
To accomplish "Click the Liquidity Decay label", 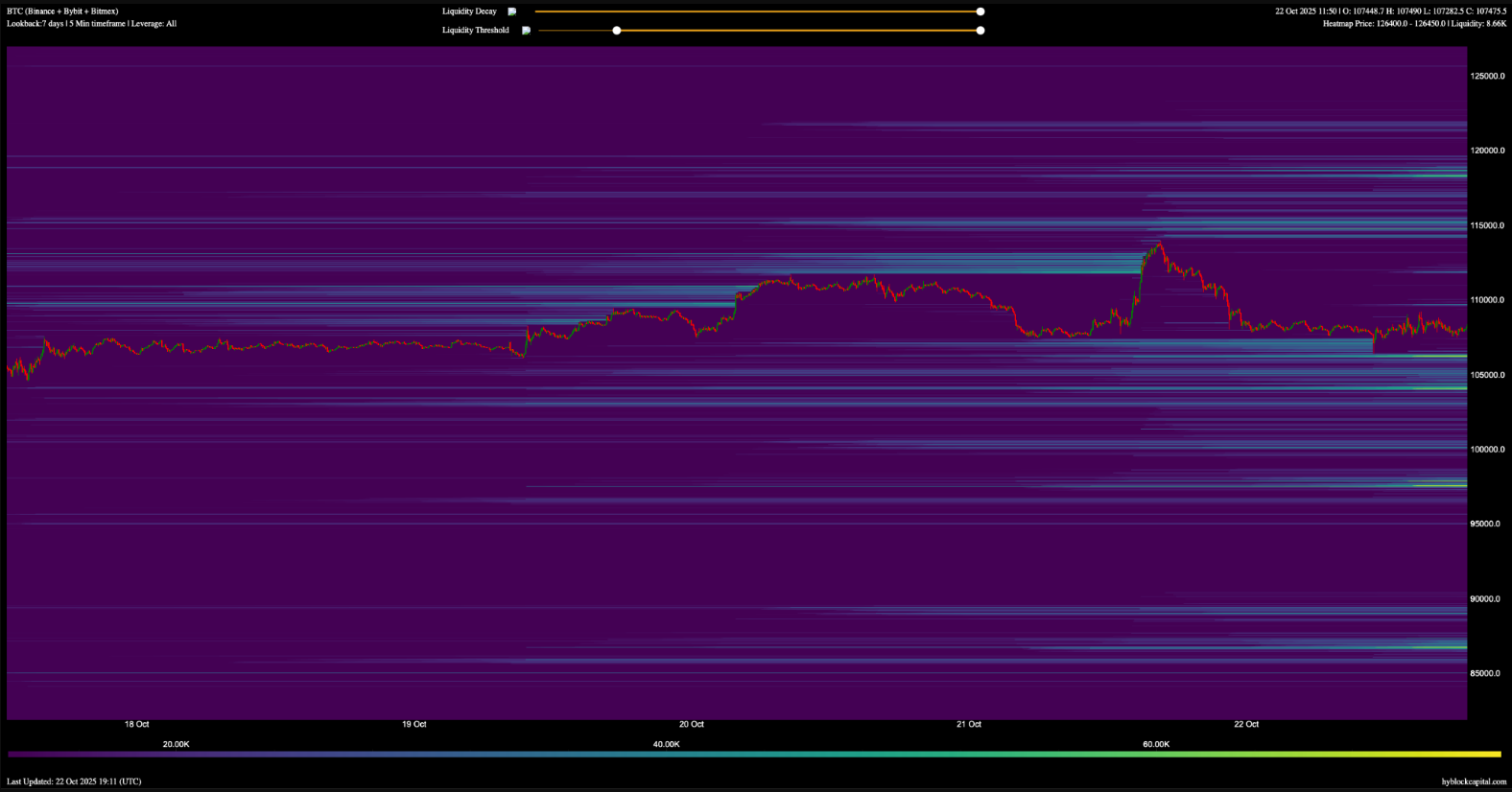I will tap(469, 12).
